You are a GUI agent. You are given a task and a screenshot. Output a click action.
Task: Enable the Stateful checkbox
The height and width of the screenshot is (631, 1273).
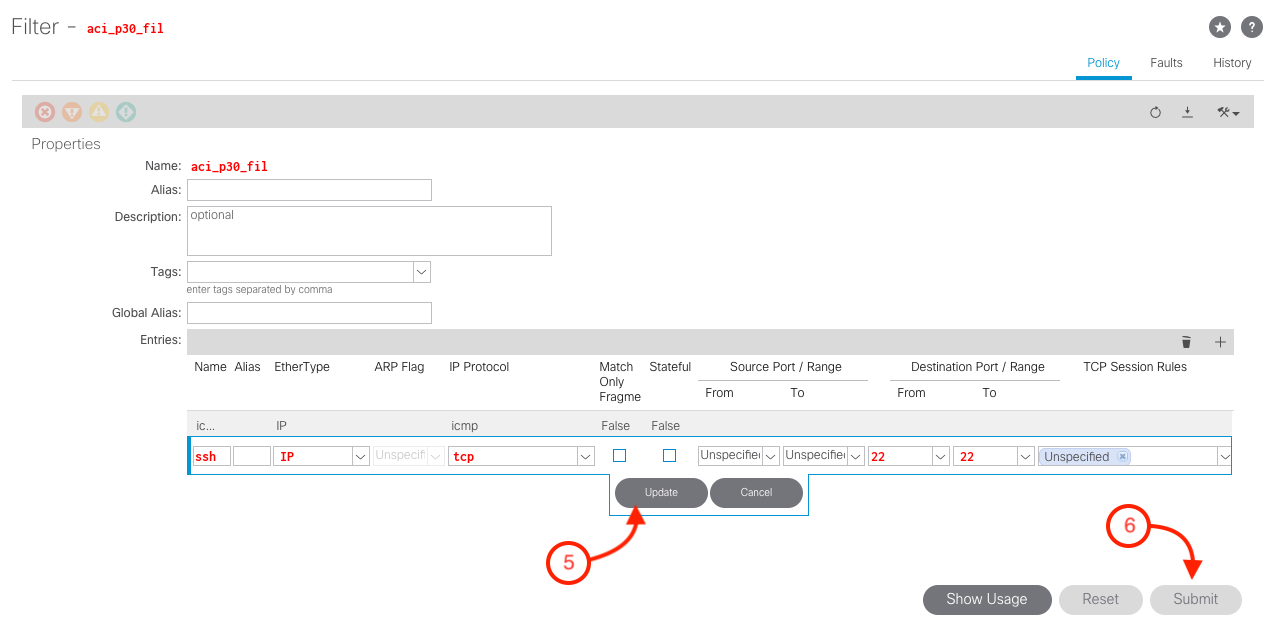click(x=669, y=456)
